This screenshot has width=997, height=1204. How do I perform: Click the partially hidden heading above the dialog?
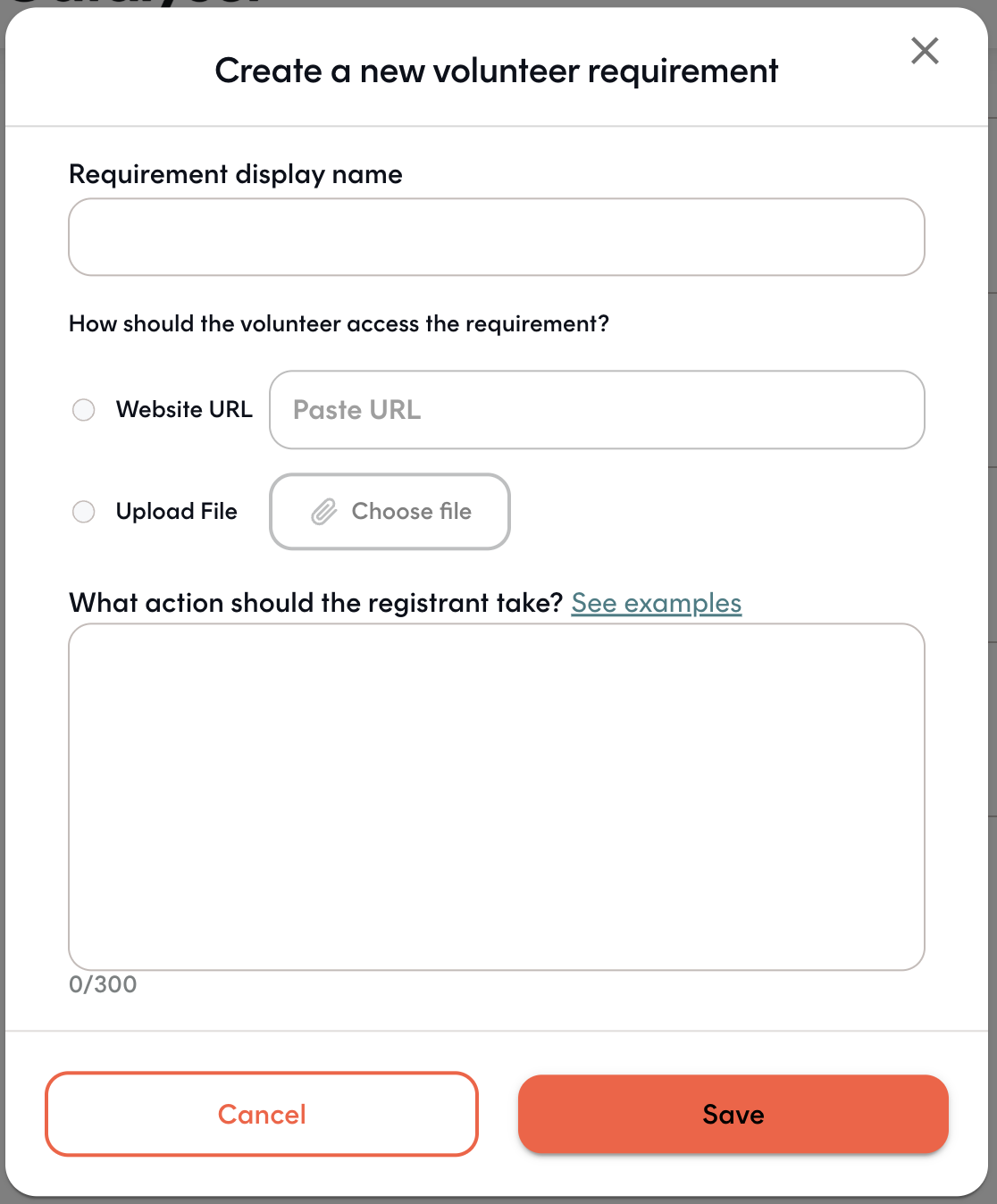(134, 3)
